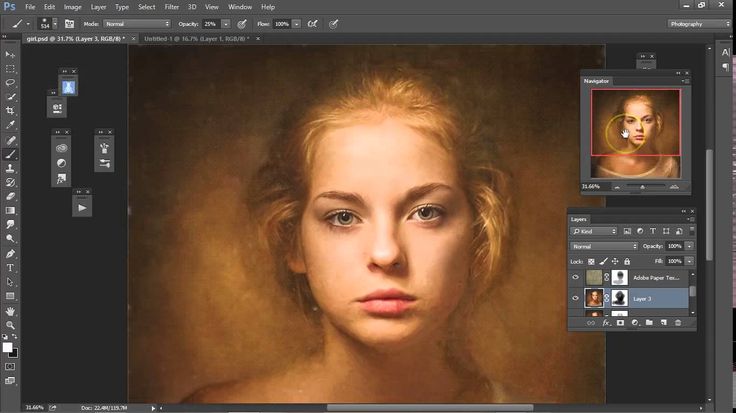The width and height of the screenshot is (736, 413).
Task: Click the foreground color swatch
Action: 8,345
